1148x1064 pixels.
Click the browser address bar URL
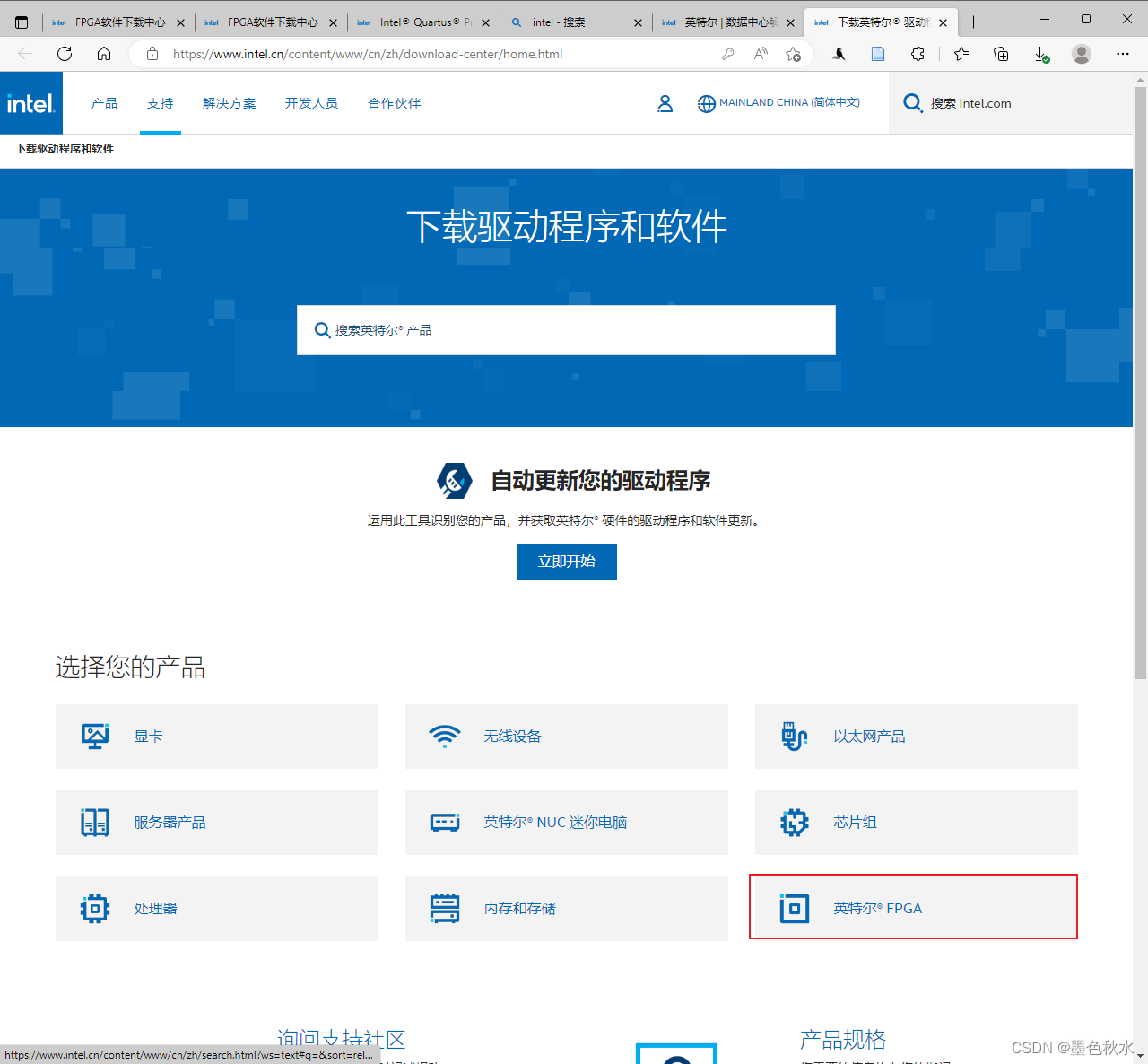(x=368, y=54)
